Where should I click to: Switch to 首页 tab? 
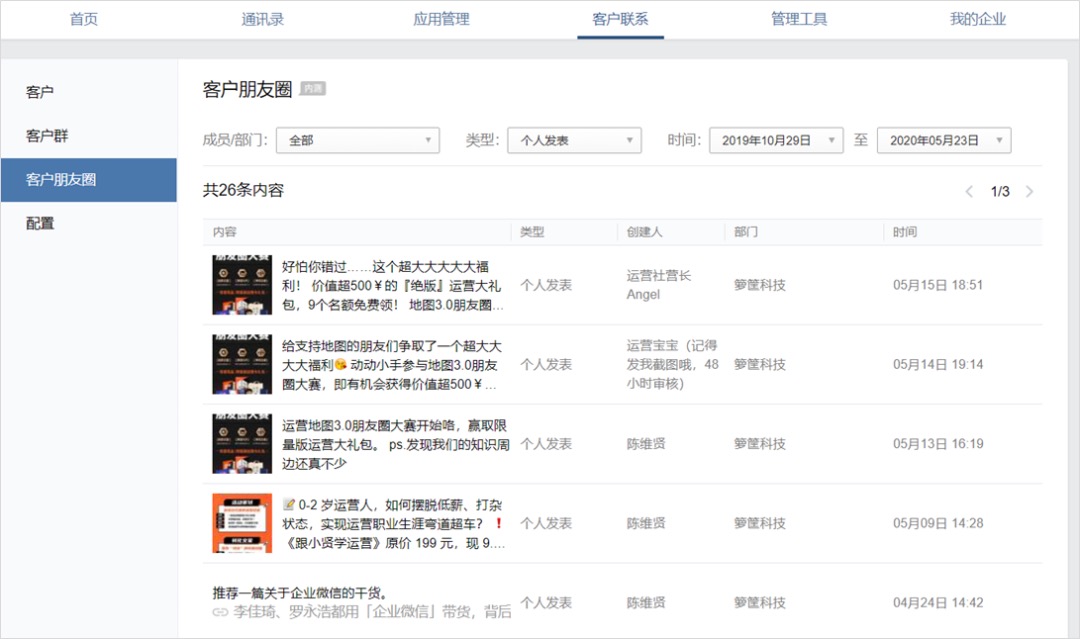(84, 19)
